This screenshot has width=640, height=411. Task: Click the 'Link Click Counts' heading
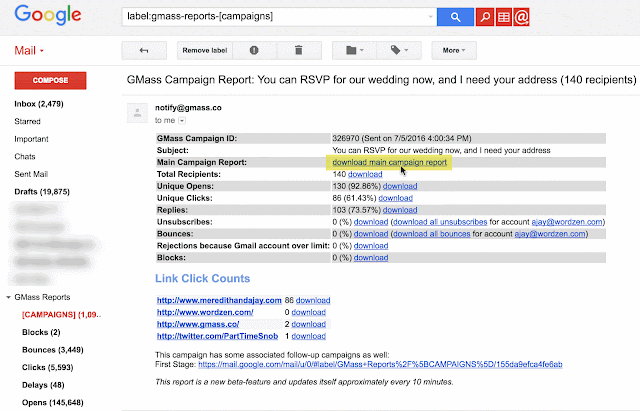[202, 278]
